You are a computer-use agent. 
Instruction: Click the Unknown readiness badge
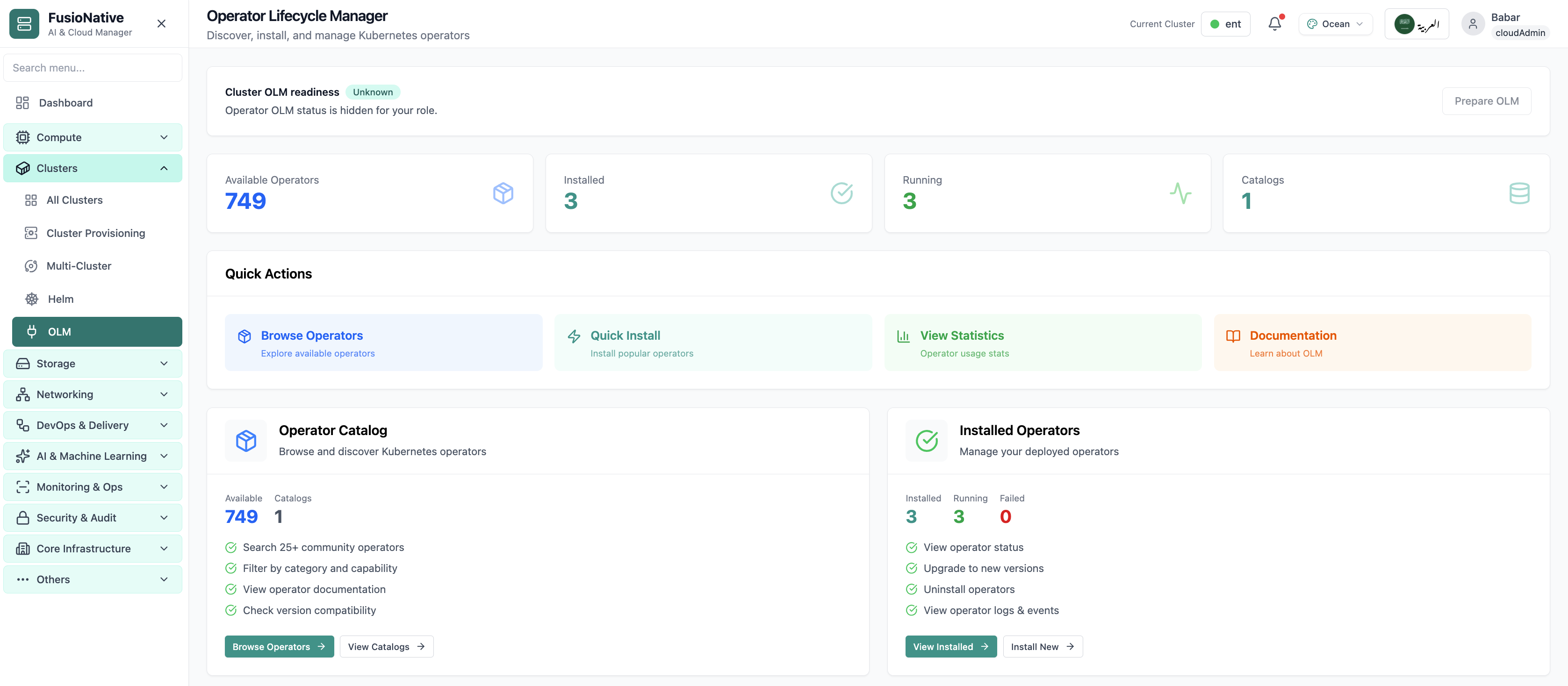click(x=373, y=92)
